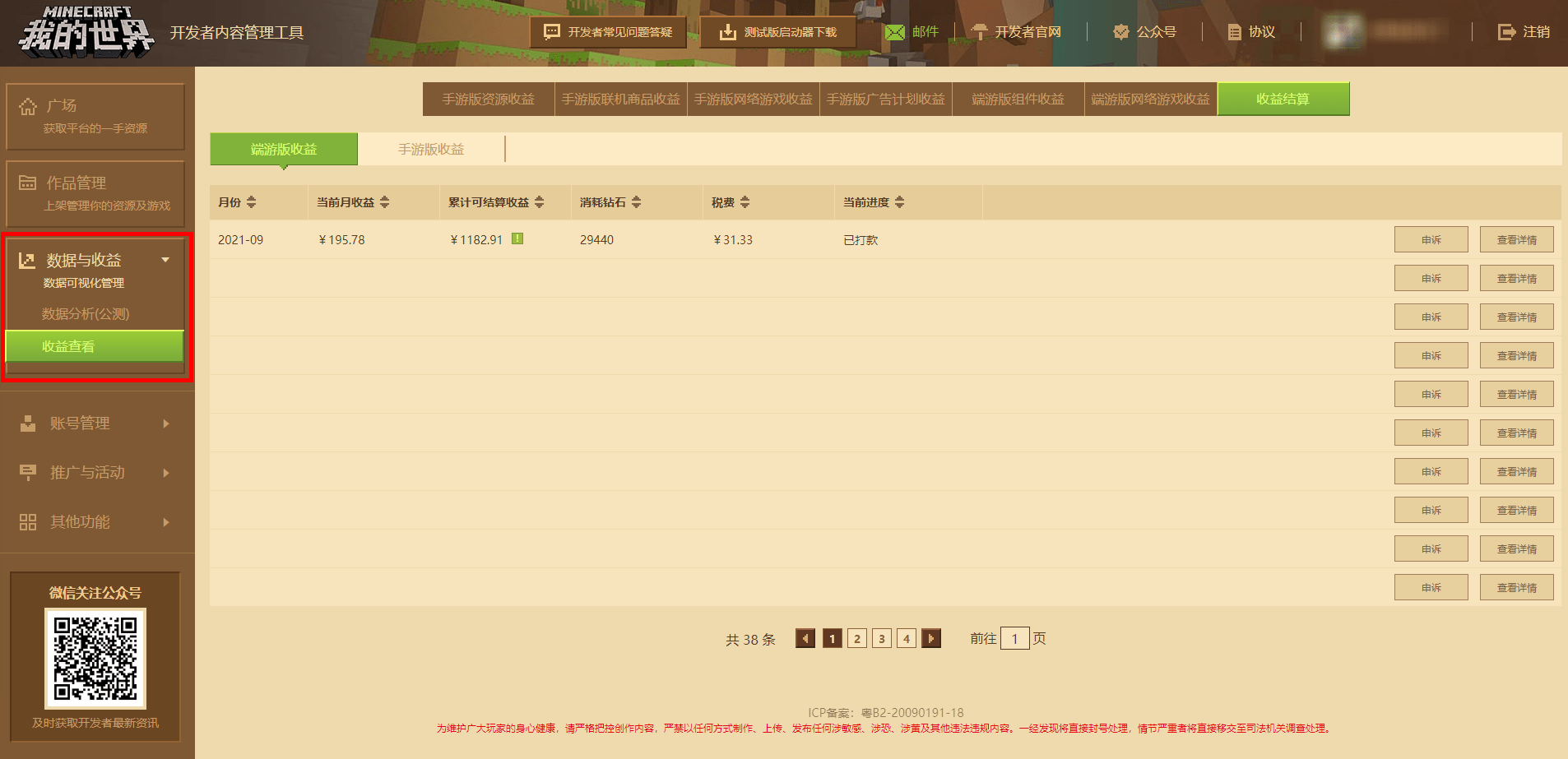Screen dimensions: 1568x759
Task: Click the 2021-09 month cell
Action: pyautogui.click(x=240, y=239)
